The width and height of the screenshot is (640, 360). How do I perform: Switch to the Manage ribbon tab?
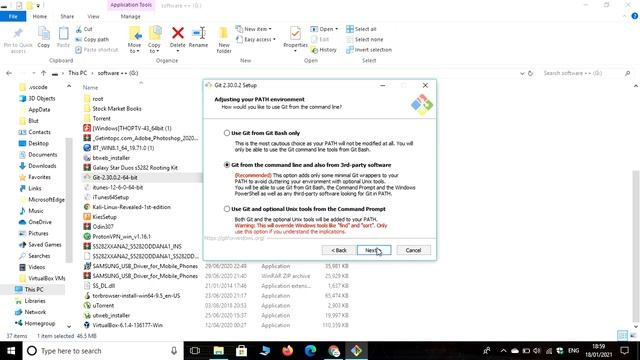pyautogui.click(x=131, y=16)
